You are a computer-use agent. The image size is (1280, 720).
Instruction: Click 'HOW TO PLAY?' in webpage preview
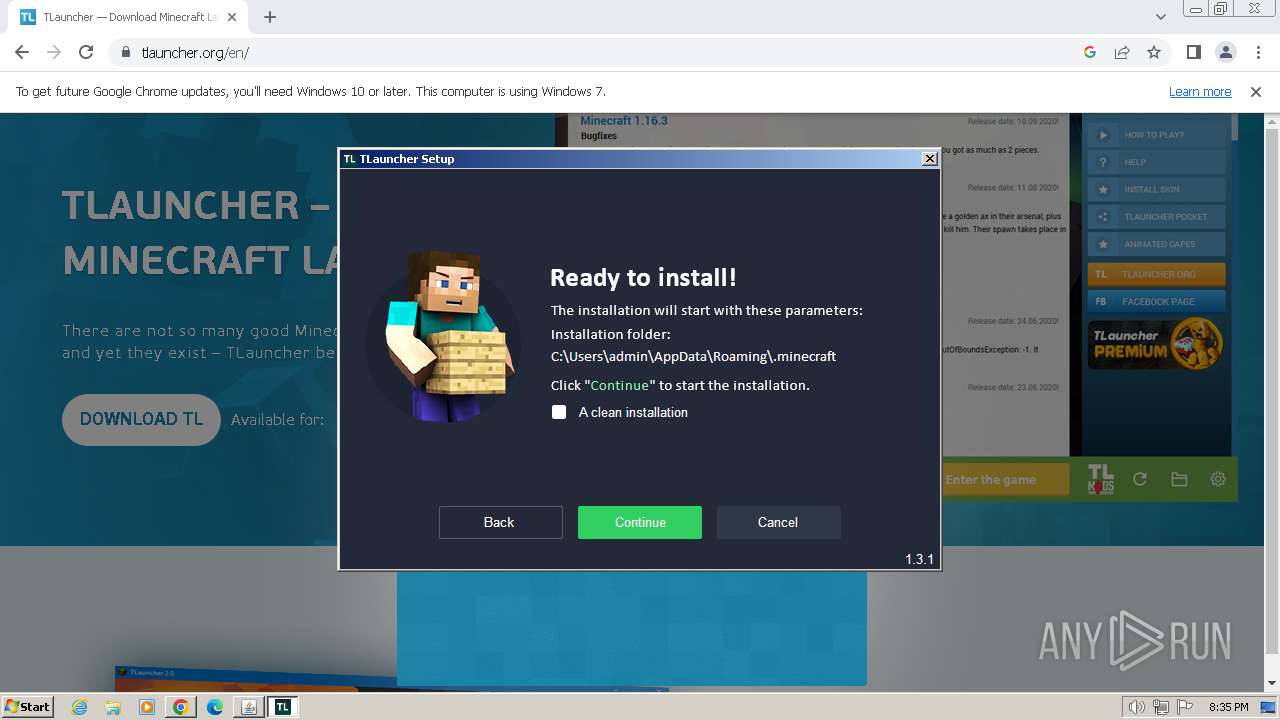coord(1157,135)
